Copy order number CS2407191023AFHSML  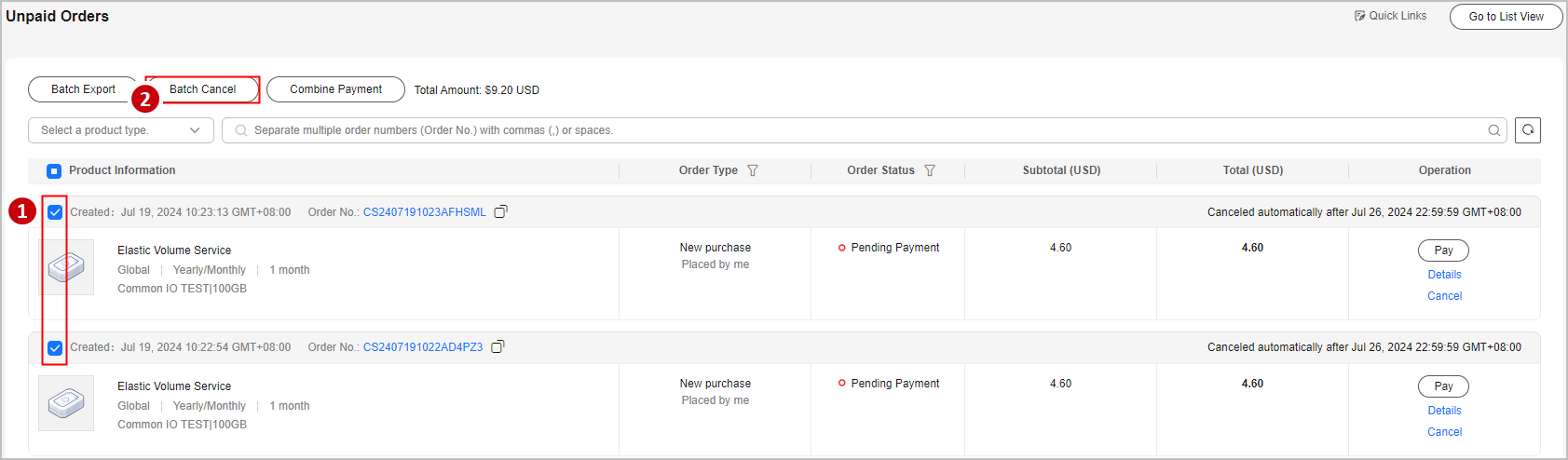tap(500, 211)
